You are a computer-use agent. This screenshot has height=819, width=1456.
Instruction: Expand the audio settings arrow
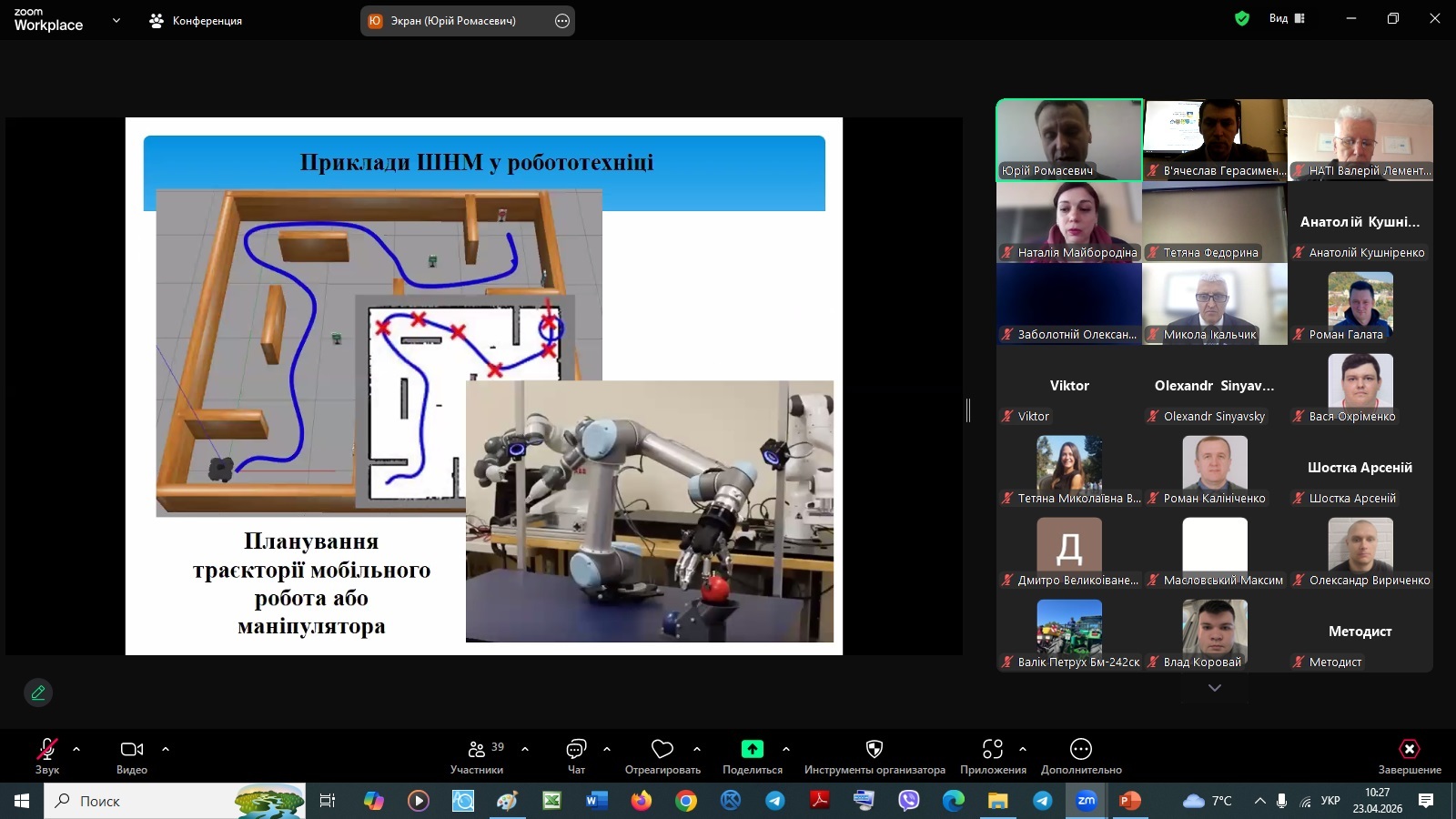pos(76,749)
